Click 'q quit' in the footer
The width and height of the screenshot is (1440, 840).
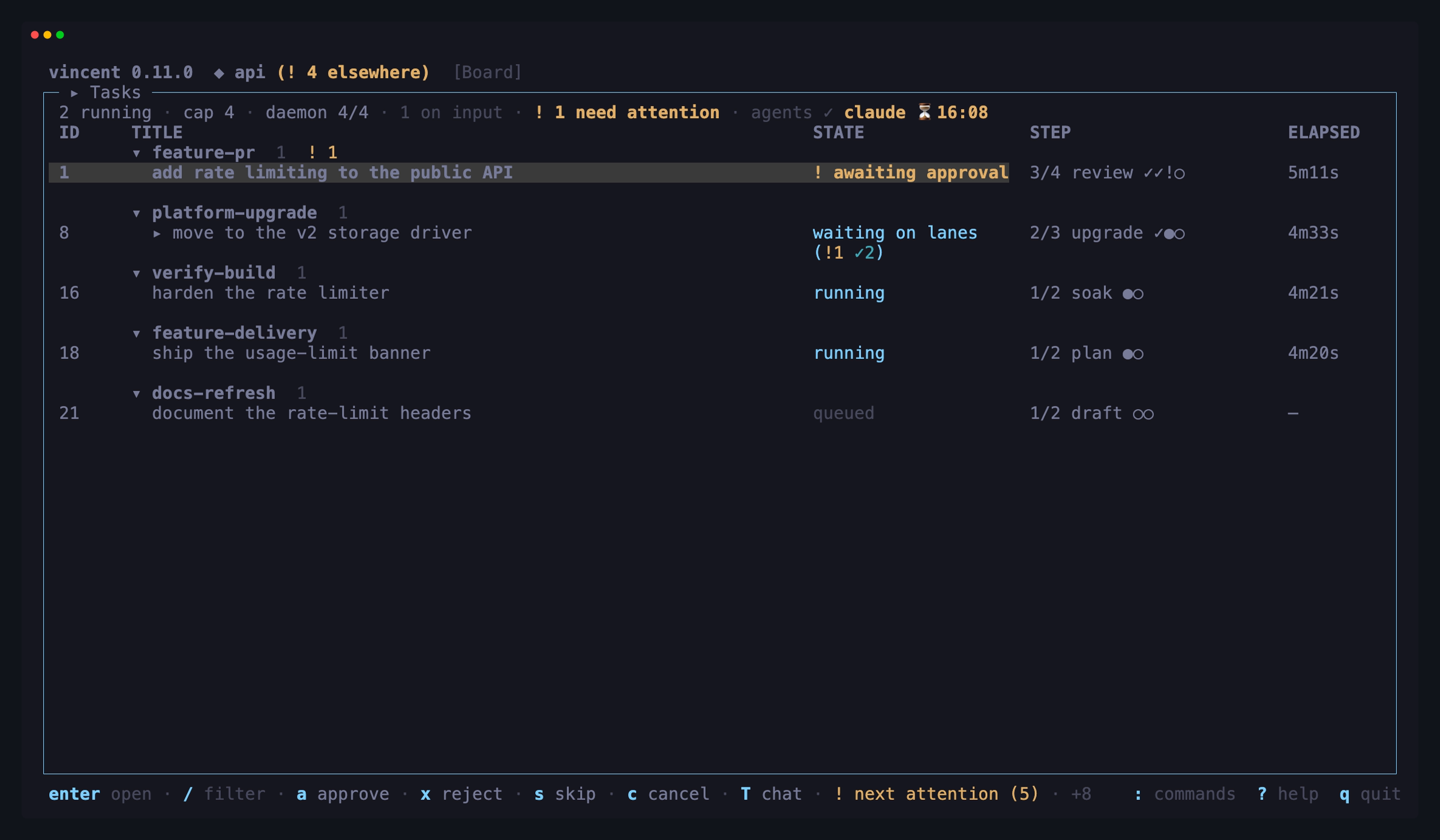click(1370, 794)
